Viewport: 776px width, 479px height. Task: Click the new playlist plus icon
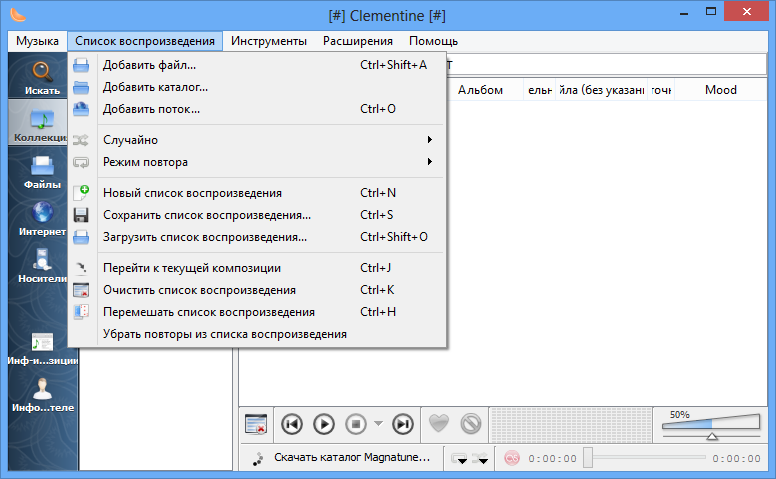[x=81, y=192]
